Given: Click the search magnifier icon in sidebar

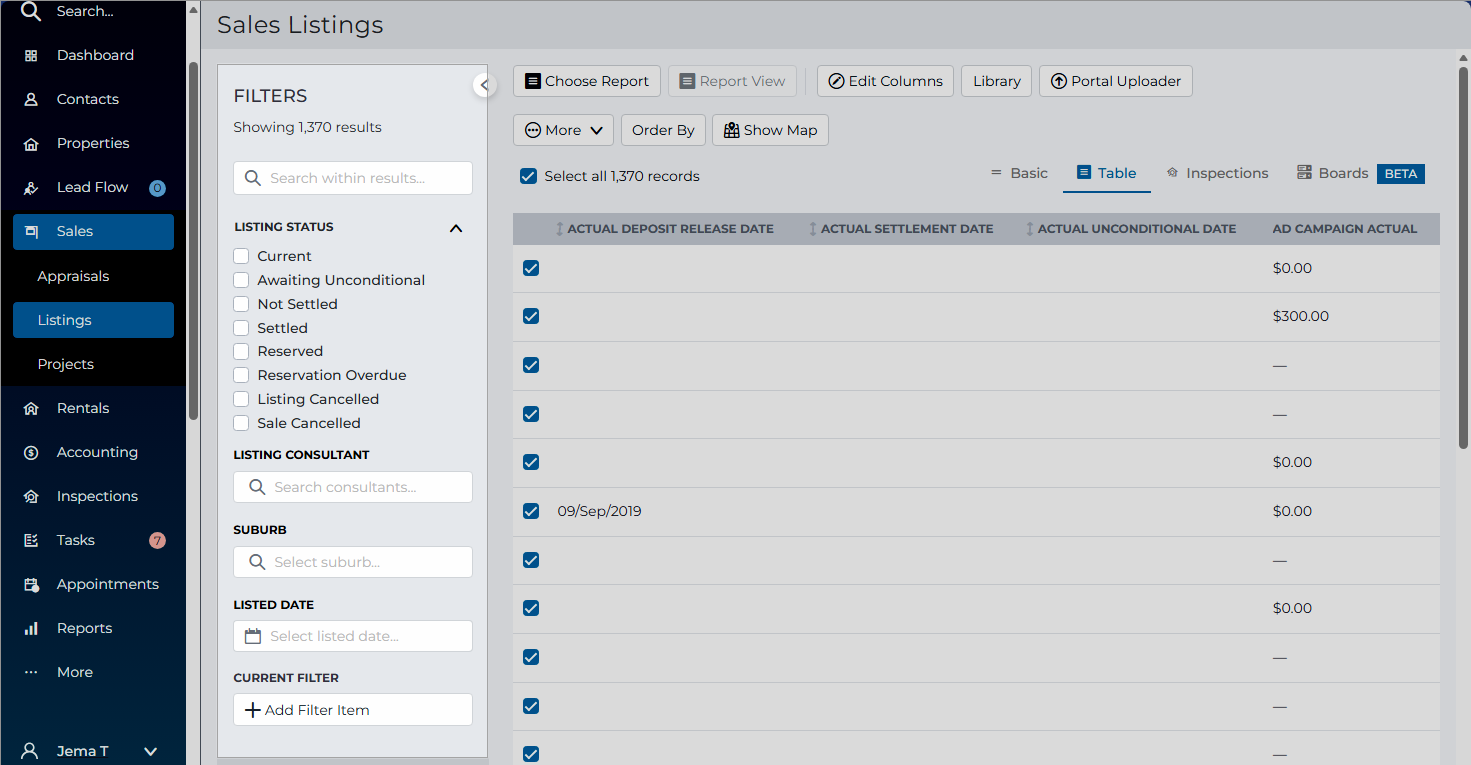Looking at the screenshot, I should click(31, 11).
